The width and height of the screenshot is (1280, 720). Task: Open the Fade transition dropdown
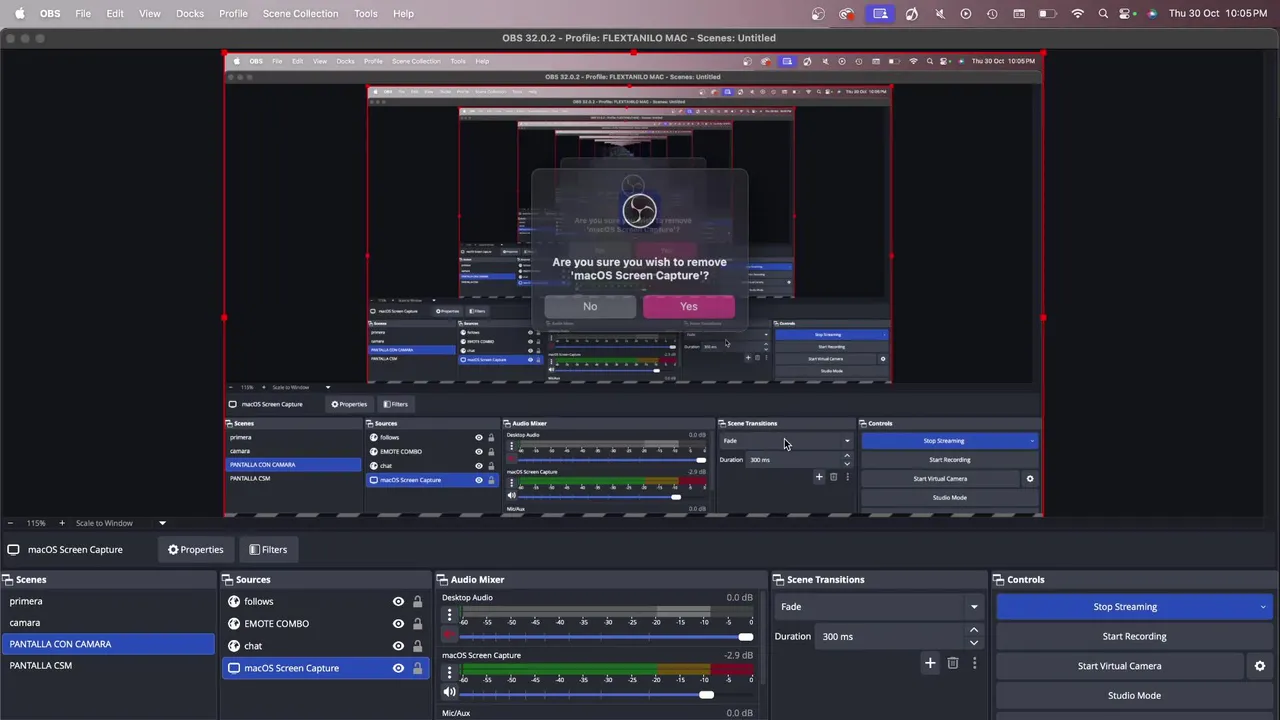click(879, 606)
